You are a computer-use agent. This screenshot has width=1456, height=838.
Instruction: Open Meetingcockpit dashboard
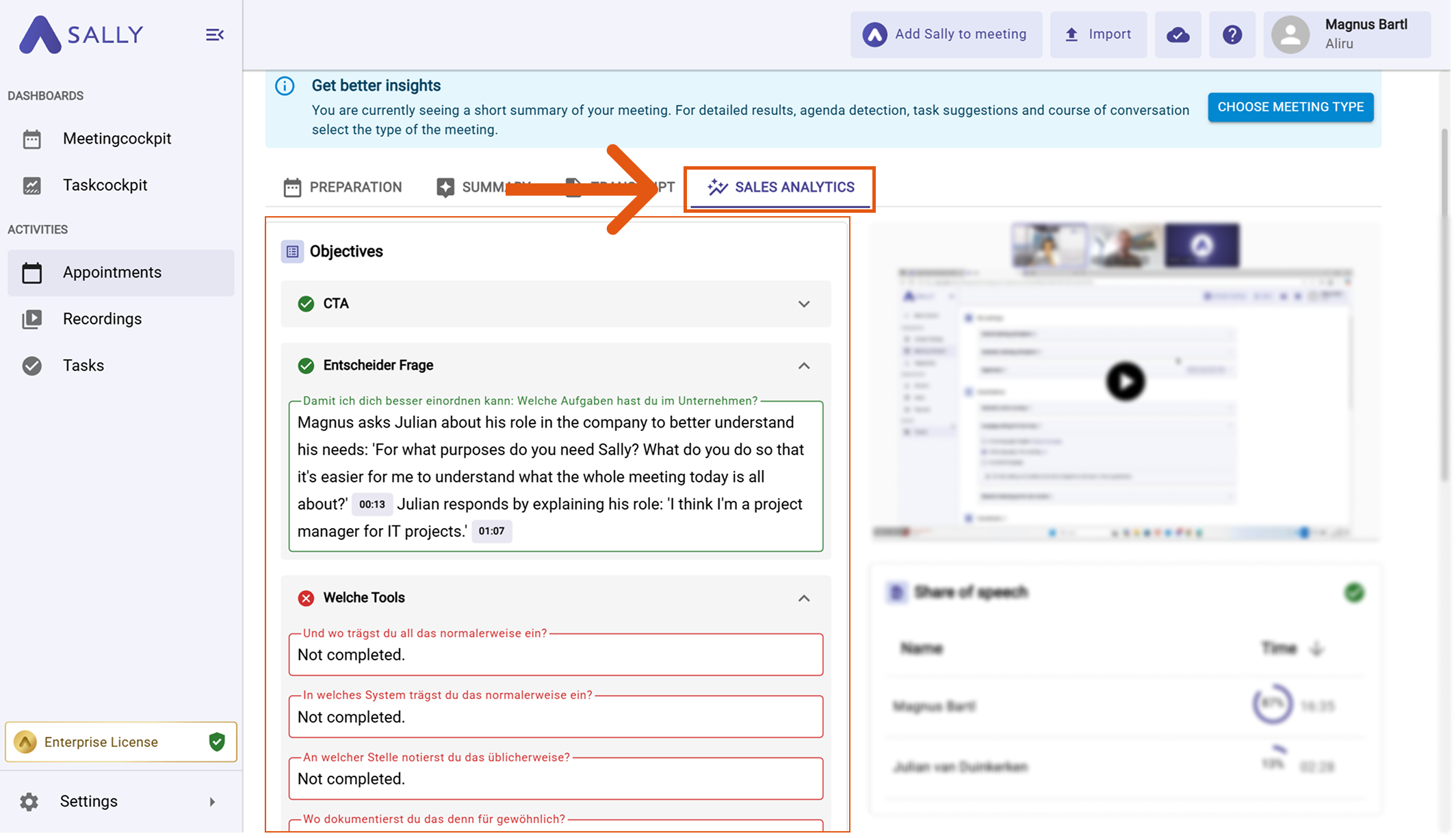tap(121, 138)
